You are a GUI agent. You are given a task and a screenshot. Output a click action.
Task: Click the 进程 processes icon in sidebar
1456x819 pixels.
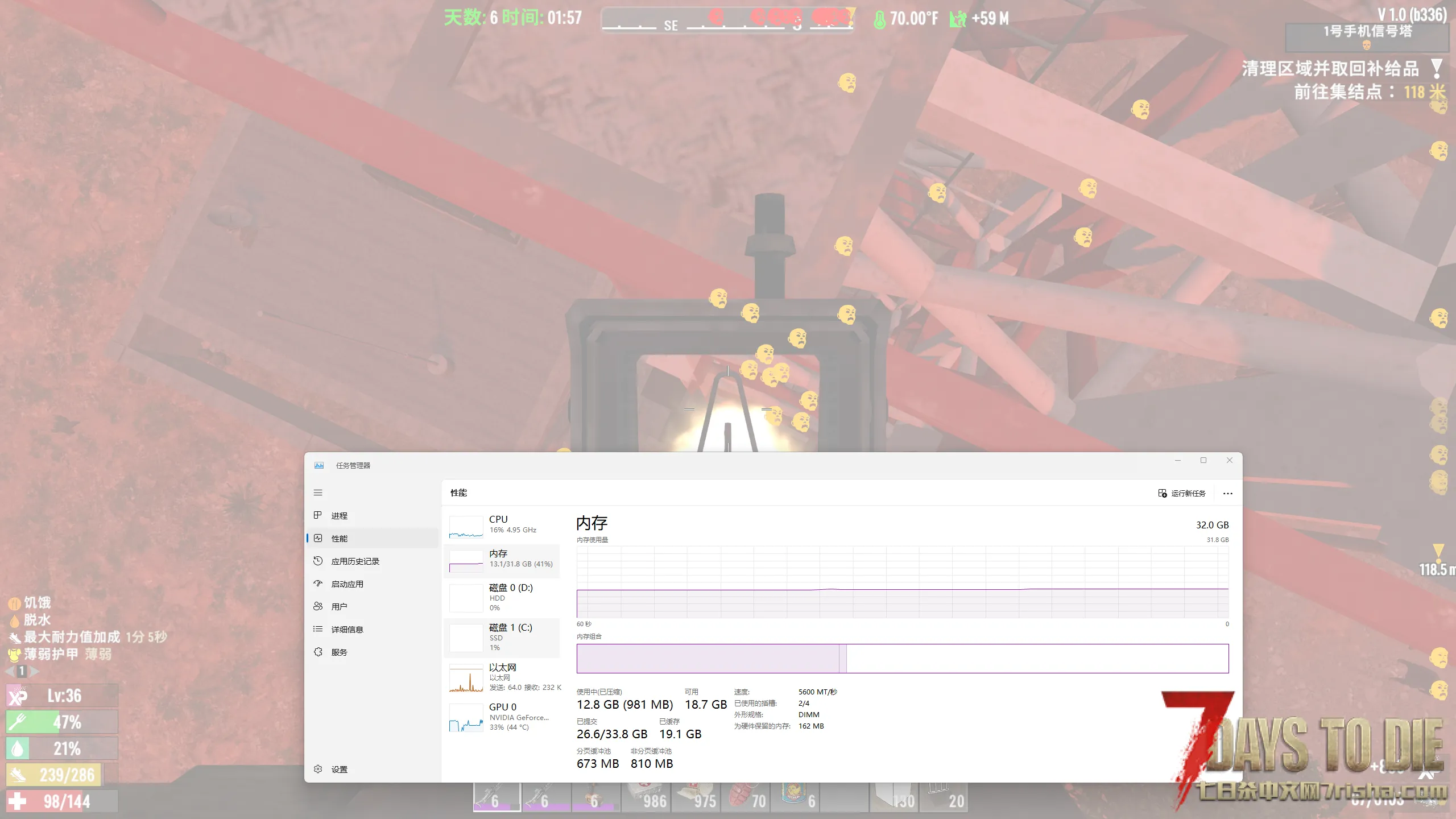(318, 515)
